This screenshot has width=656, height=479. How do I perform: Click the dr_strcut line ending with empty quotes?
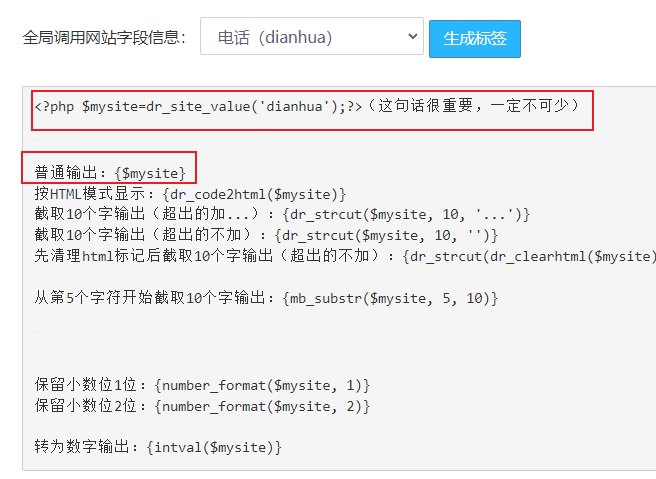266,235
